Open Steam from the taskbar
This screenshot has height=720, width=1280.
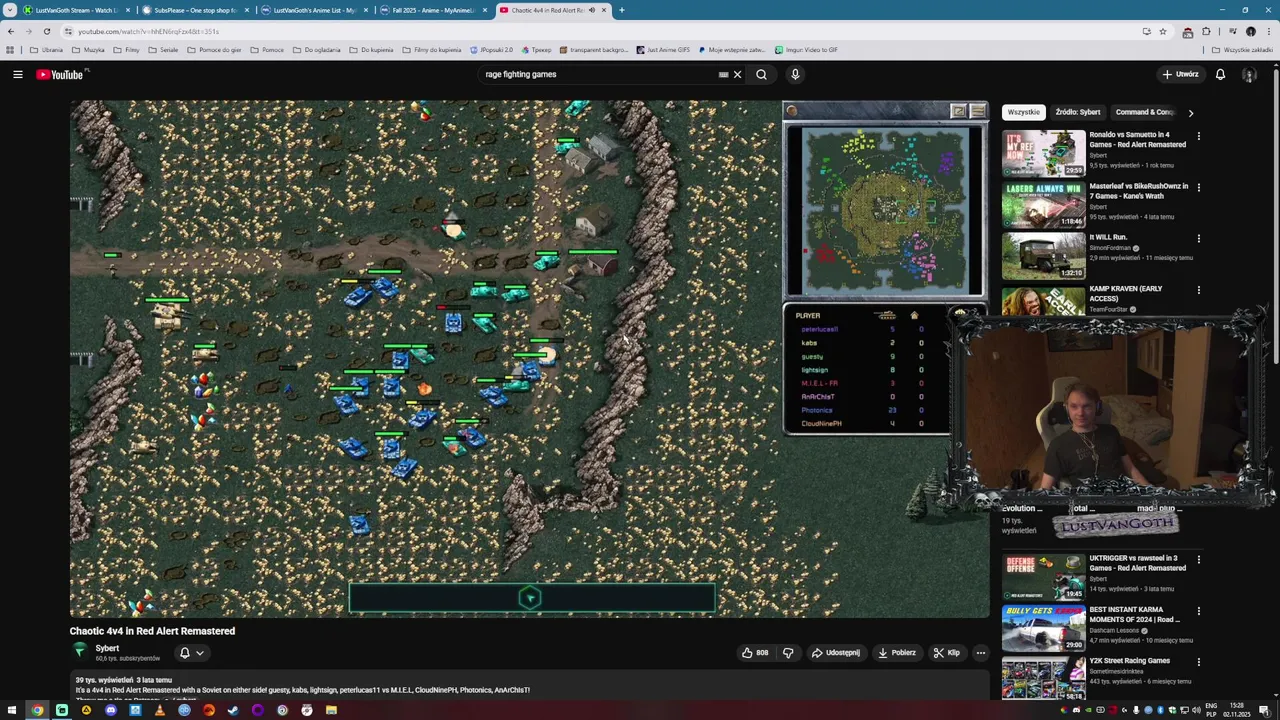pyautogui.click(x=233, y=710)
